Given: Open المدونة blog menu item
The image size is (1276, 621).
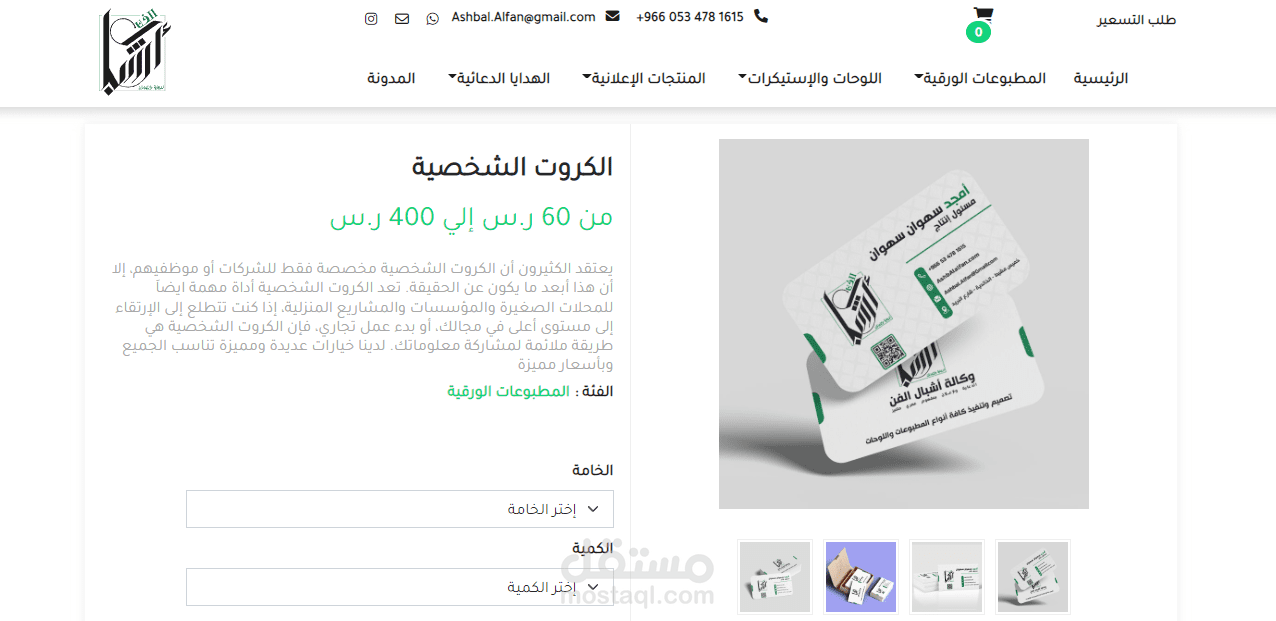Looking at the screenshot, I should pyautogui.click(x=391, y=78).
